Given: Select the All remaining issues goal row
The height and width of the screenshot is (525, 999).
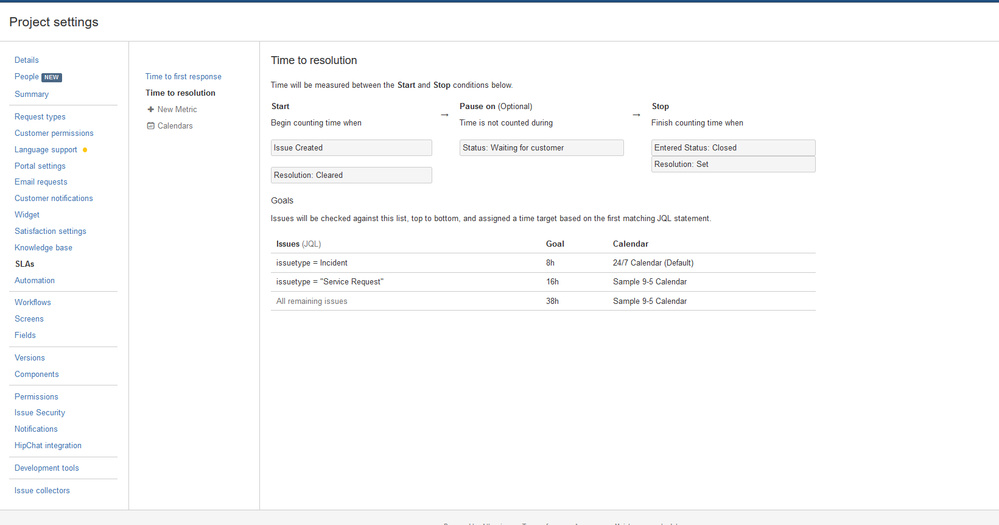Looking at the screenshot, I should 543,301.
